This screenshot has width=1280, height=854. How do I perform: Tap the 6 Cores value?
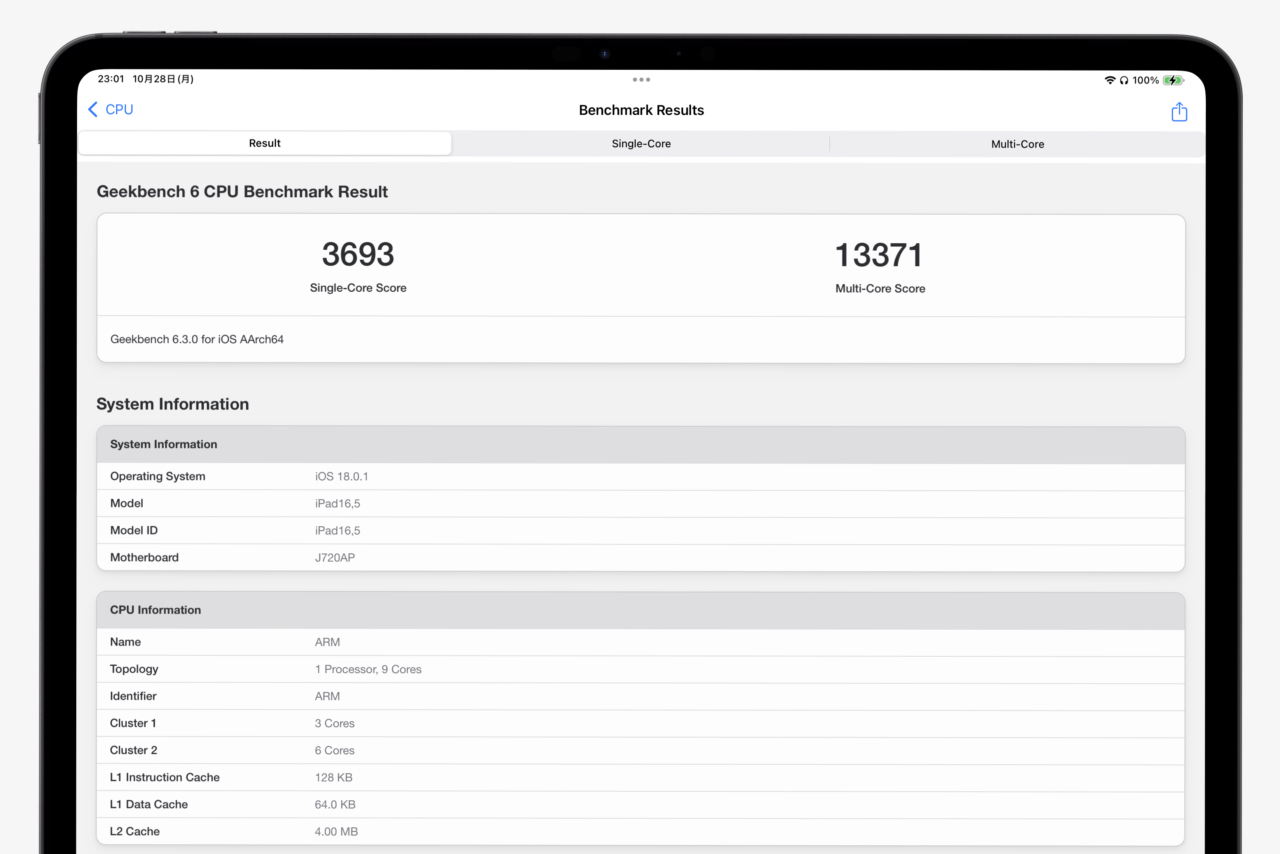[335, 751]
